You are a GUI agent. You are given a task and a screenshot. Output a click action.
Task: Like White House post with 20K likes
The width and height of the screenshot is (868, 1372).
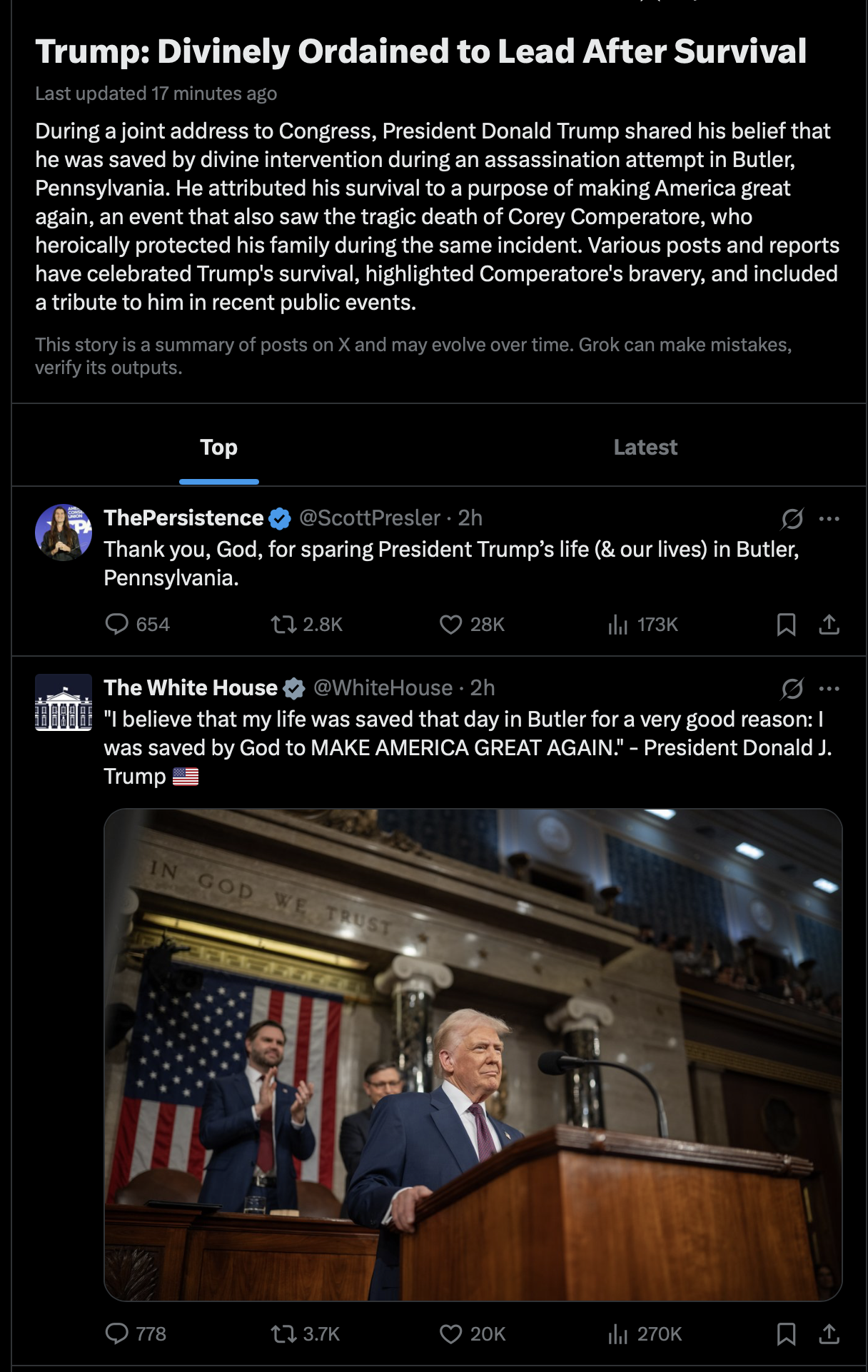(x=472, y=1333)
